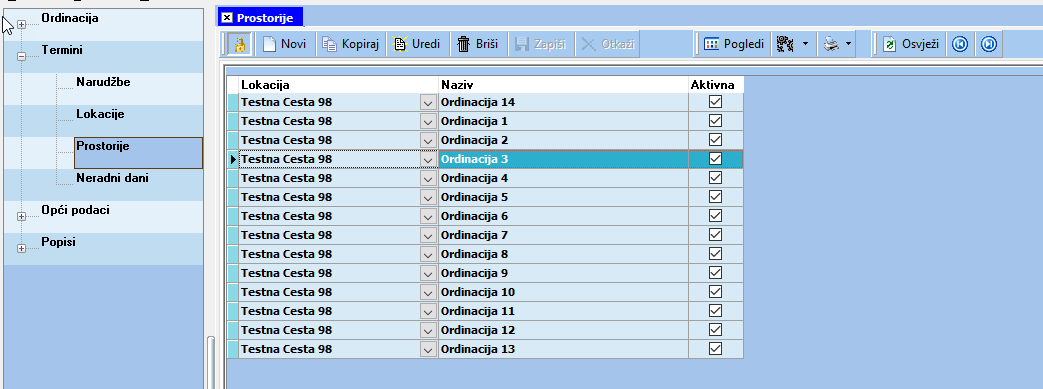Select Neradni dani in the tree
1043x389 pixels.
point(112,178)
